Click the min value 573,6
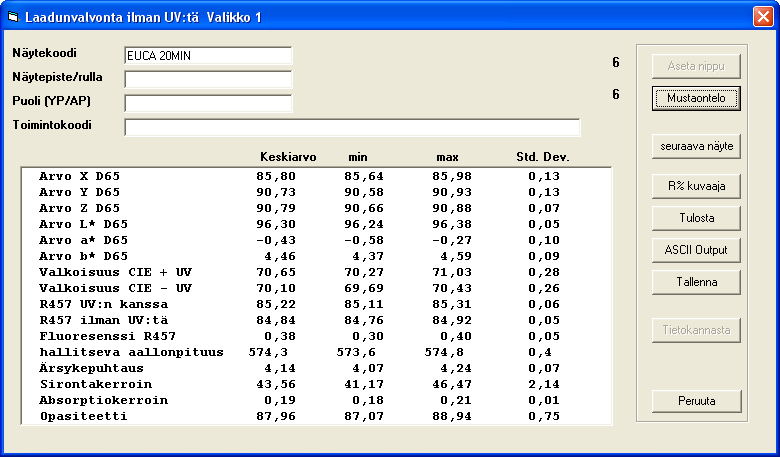 click(x=356, y=352)
